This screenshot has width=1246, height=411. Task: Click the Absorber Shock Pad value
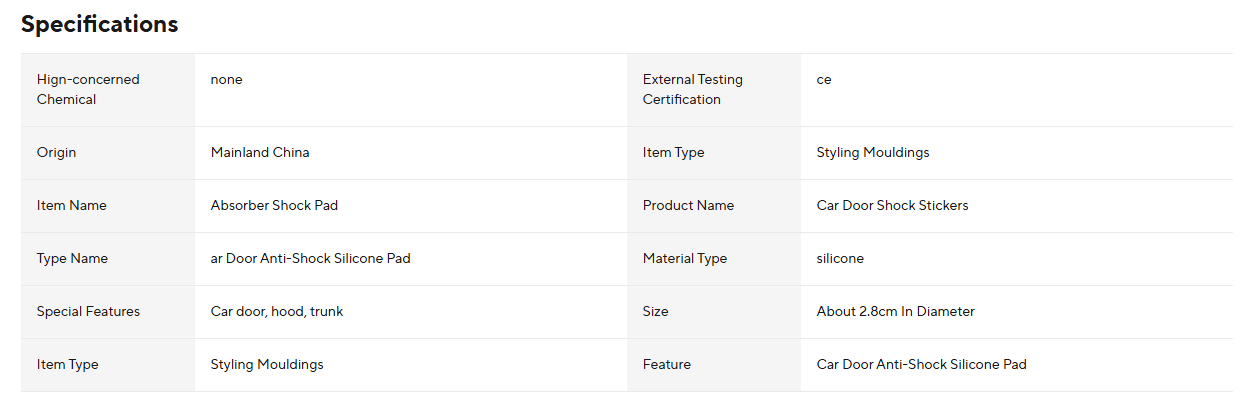point(274,206)
